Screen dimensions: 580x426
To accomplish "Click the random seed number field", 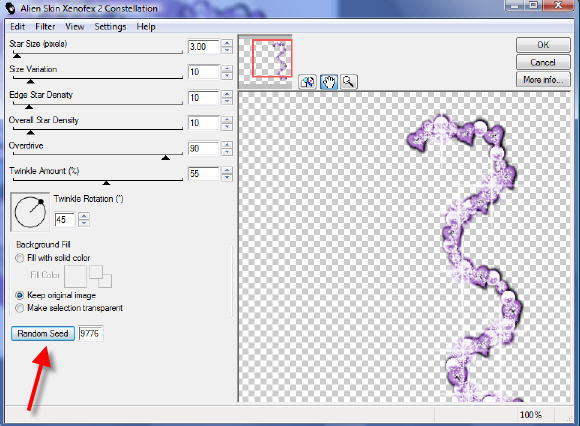I will (x=90, y=334).
